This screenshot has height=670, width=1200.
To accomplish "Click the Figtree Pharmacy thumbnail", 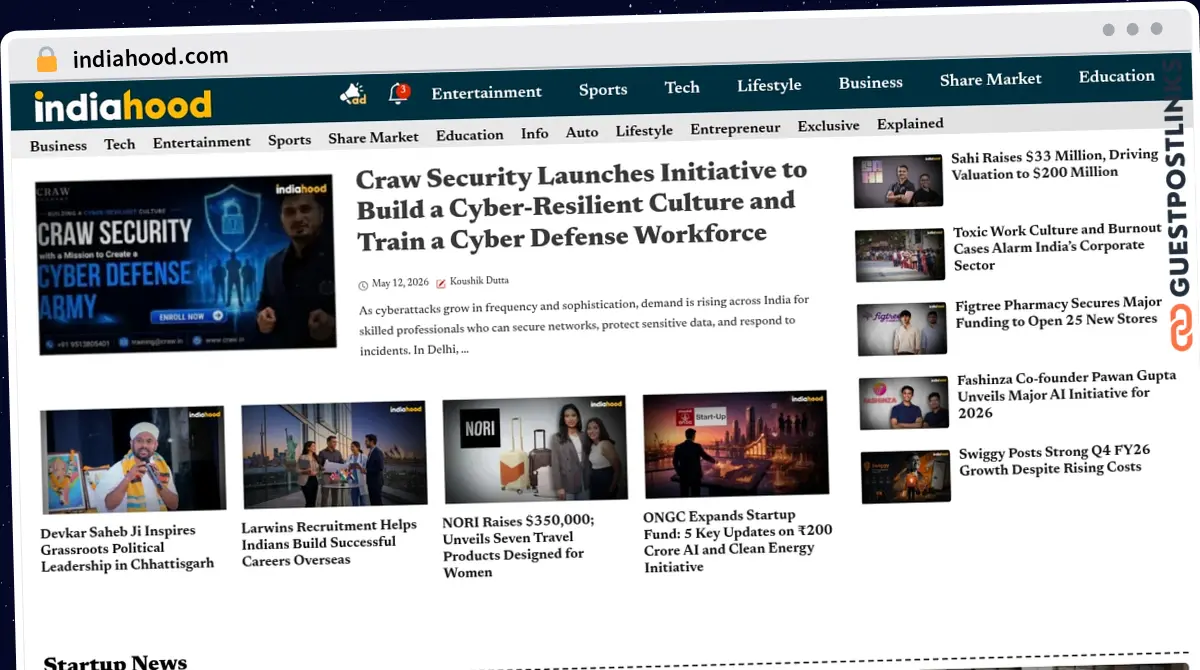I will point(902,329).
